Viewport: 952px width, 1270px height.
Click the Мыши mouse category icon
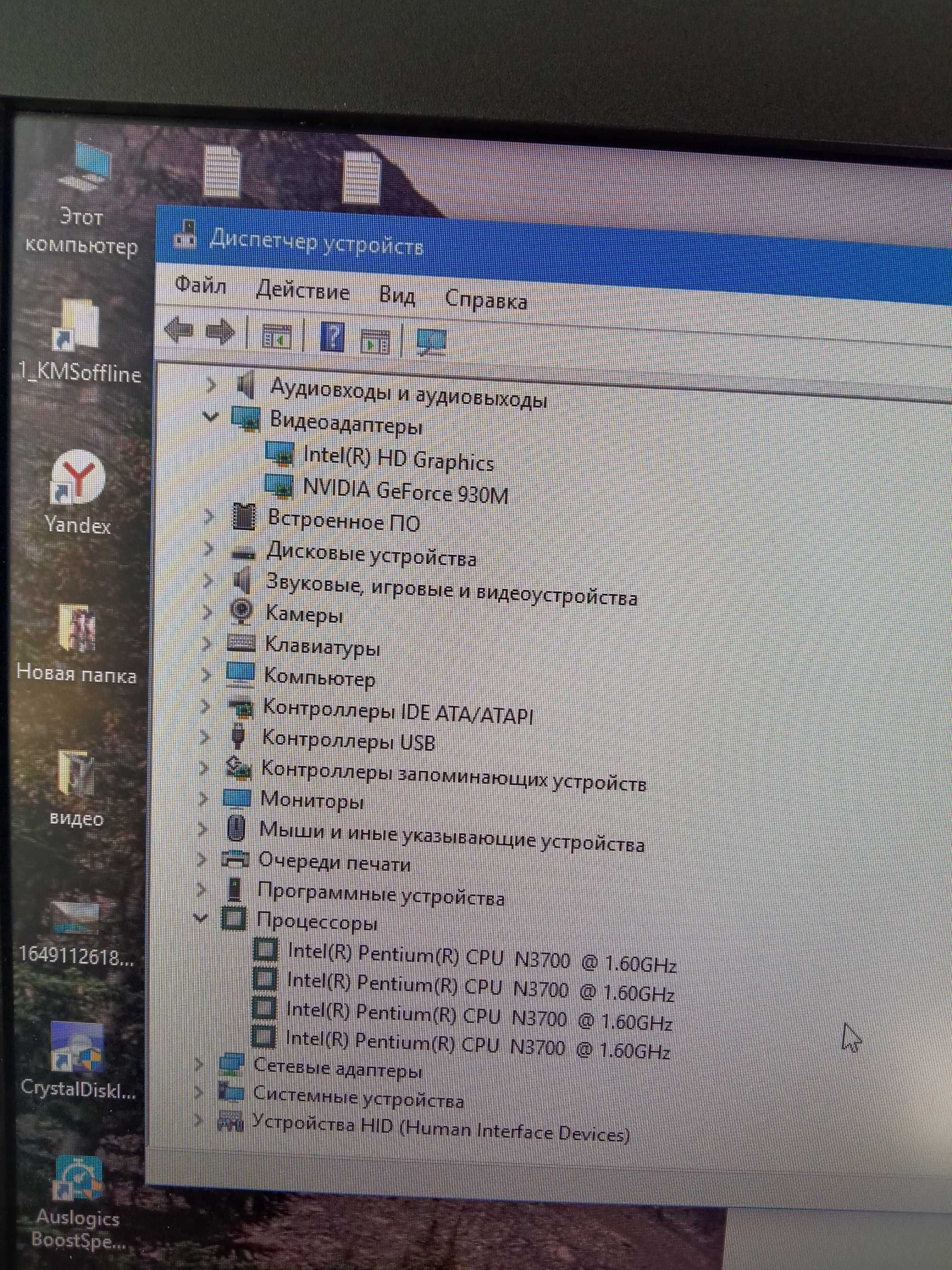(x=236, y=829)
